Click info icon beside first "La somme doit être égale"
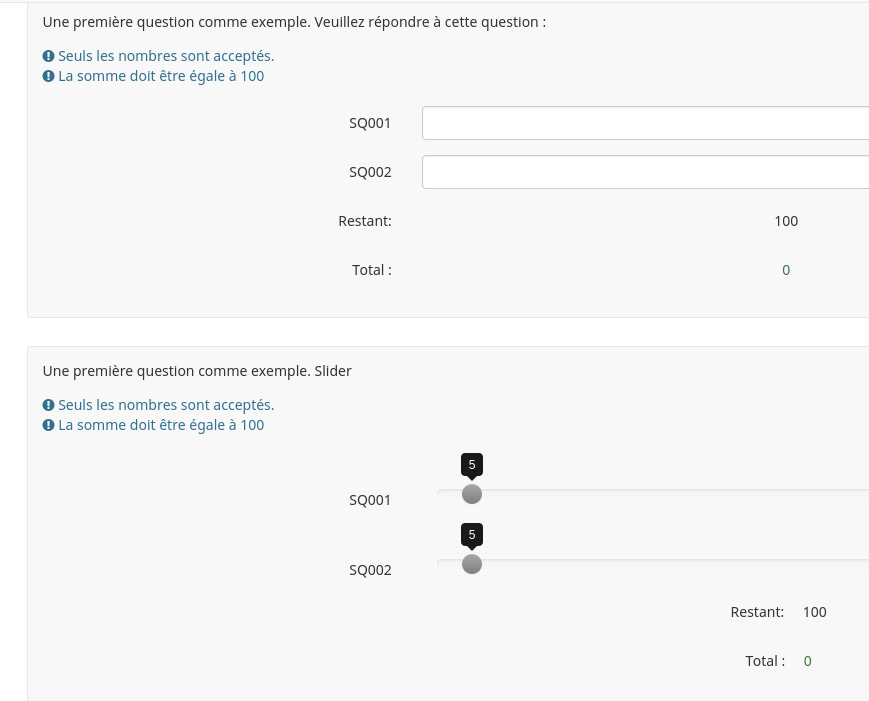 point(48,76)
